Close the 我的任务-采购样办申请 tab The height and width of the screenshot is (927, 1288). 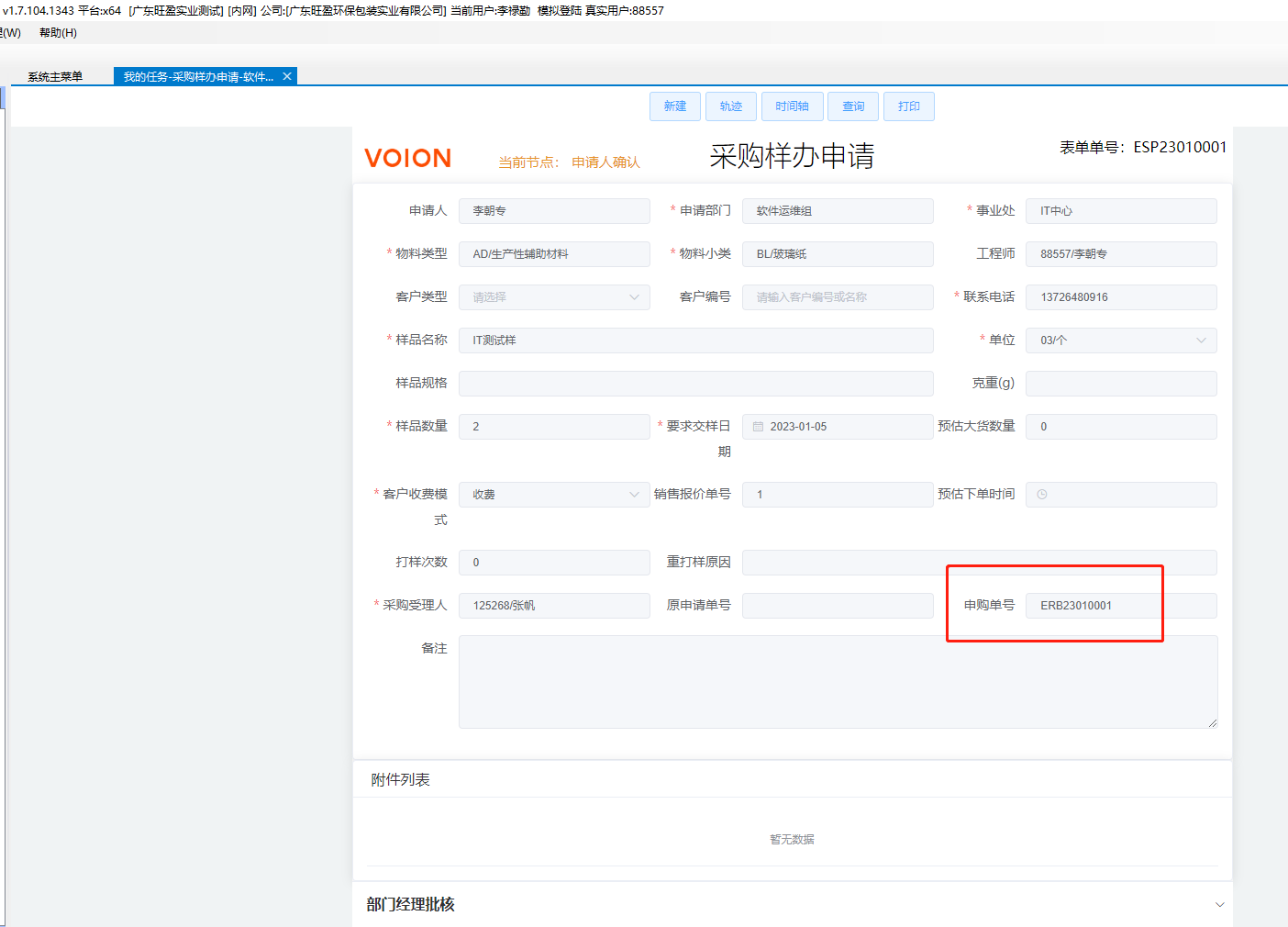click(x=287, y=77)
